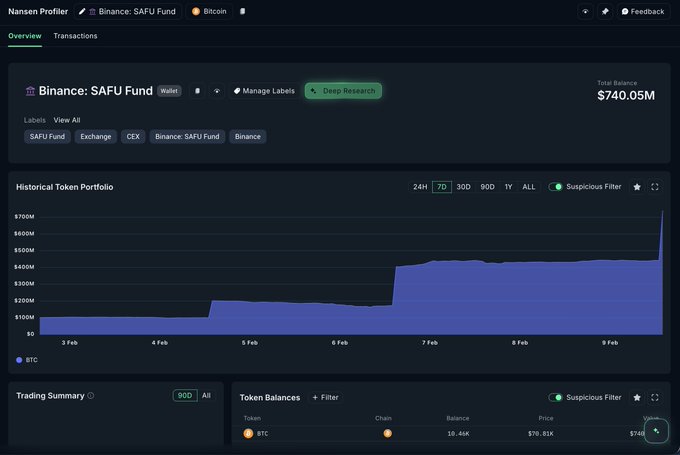680x455 pixels.
Task: Favorite the Historical Token Portfolio chart with star
Action: tap(637, 187)
